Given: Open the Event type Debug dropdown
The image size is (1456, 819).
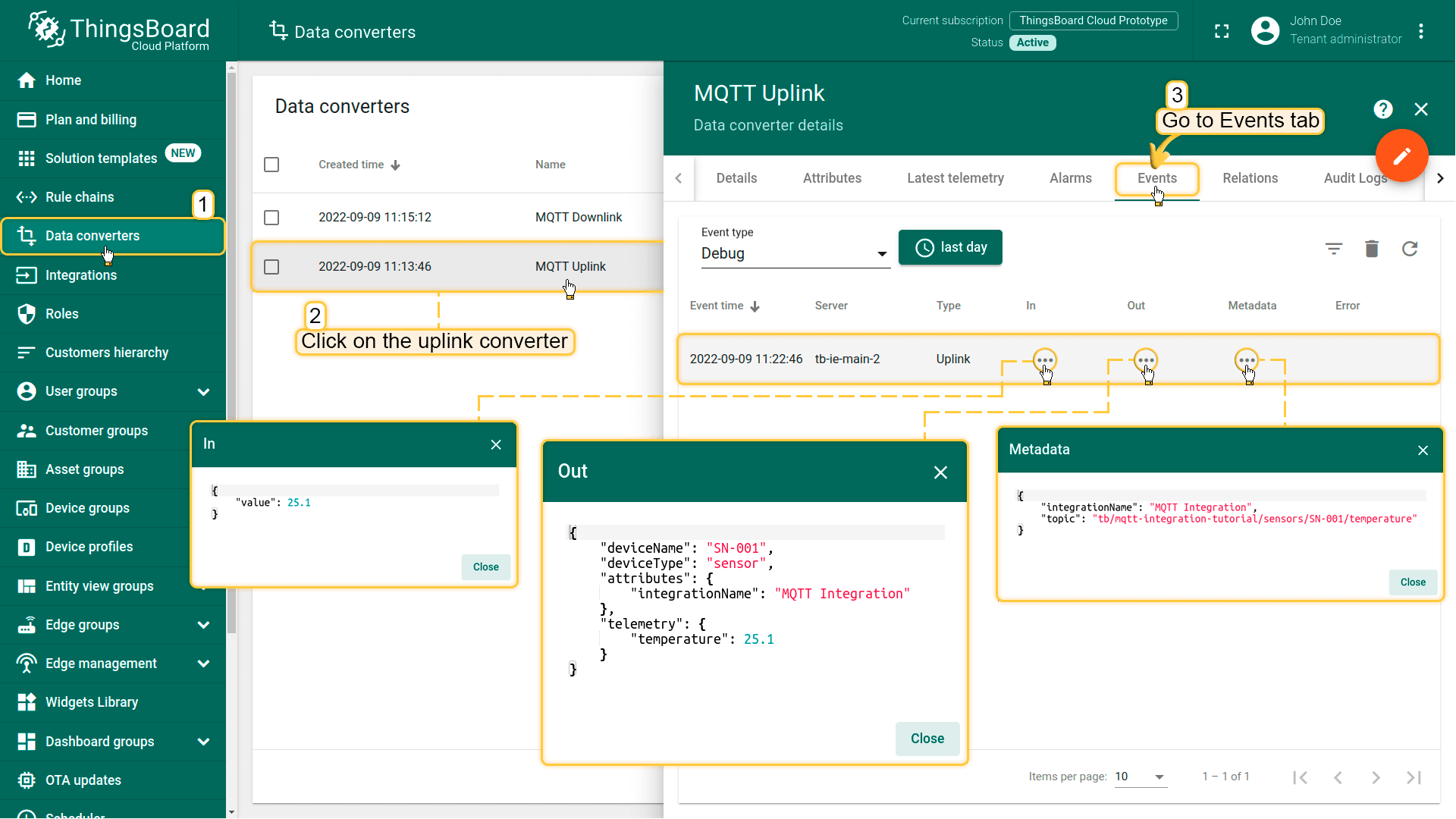Looking at the screenshot, I should coord(795,254).
